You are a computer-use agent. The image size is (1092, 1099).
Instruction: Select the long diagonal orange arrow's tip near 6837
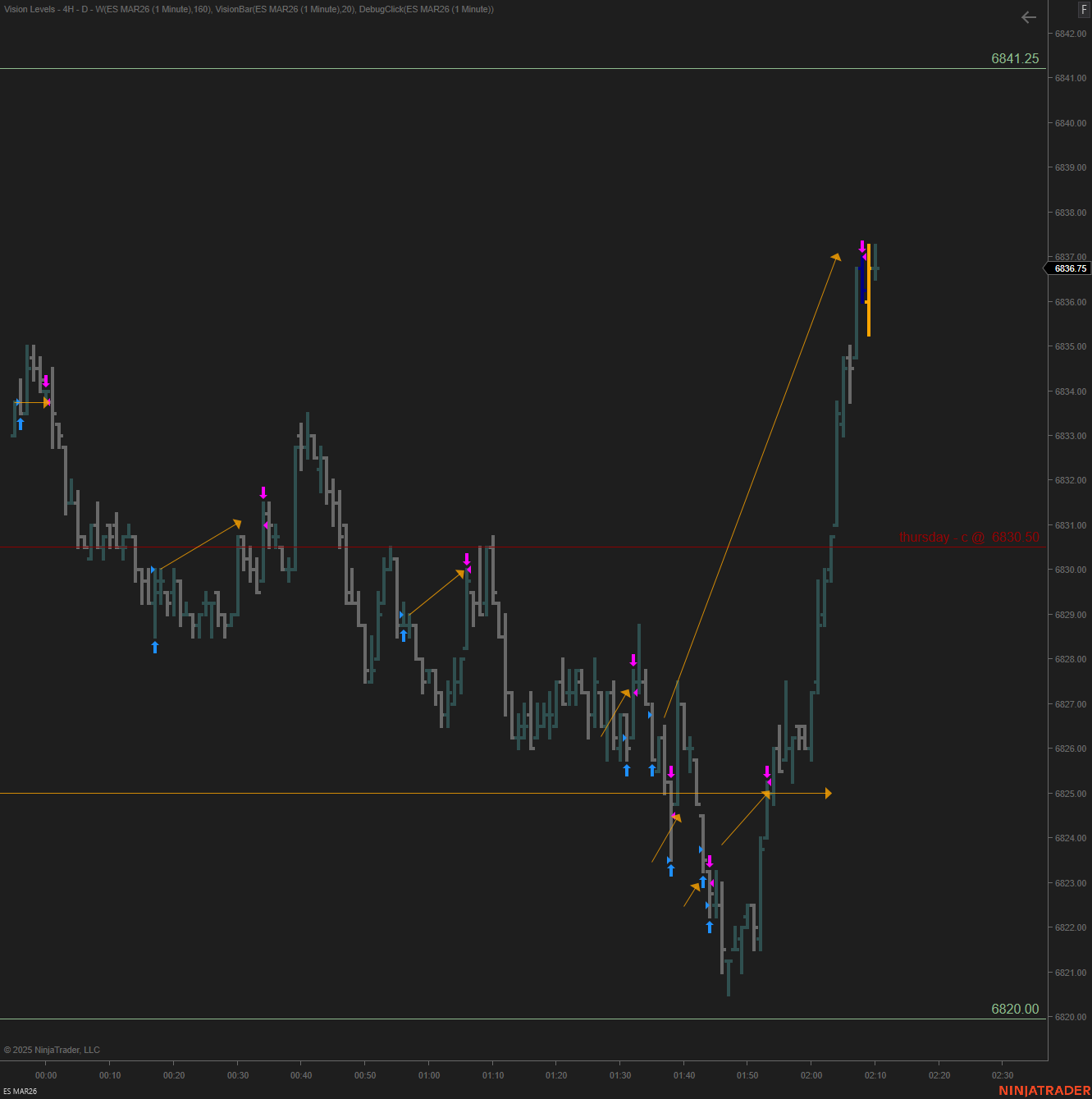point(836,258)
